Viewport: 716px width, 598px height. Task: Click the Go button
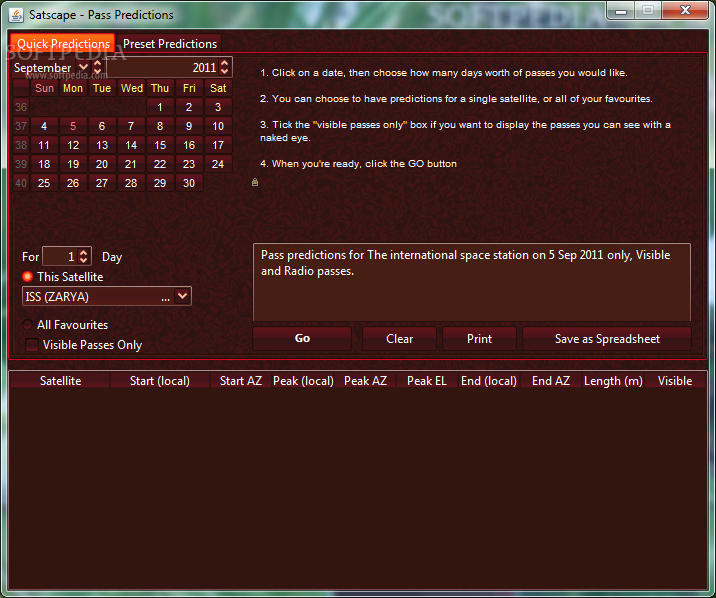[x=302, y=339]
